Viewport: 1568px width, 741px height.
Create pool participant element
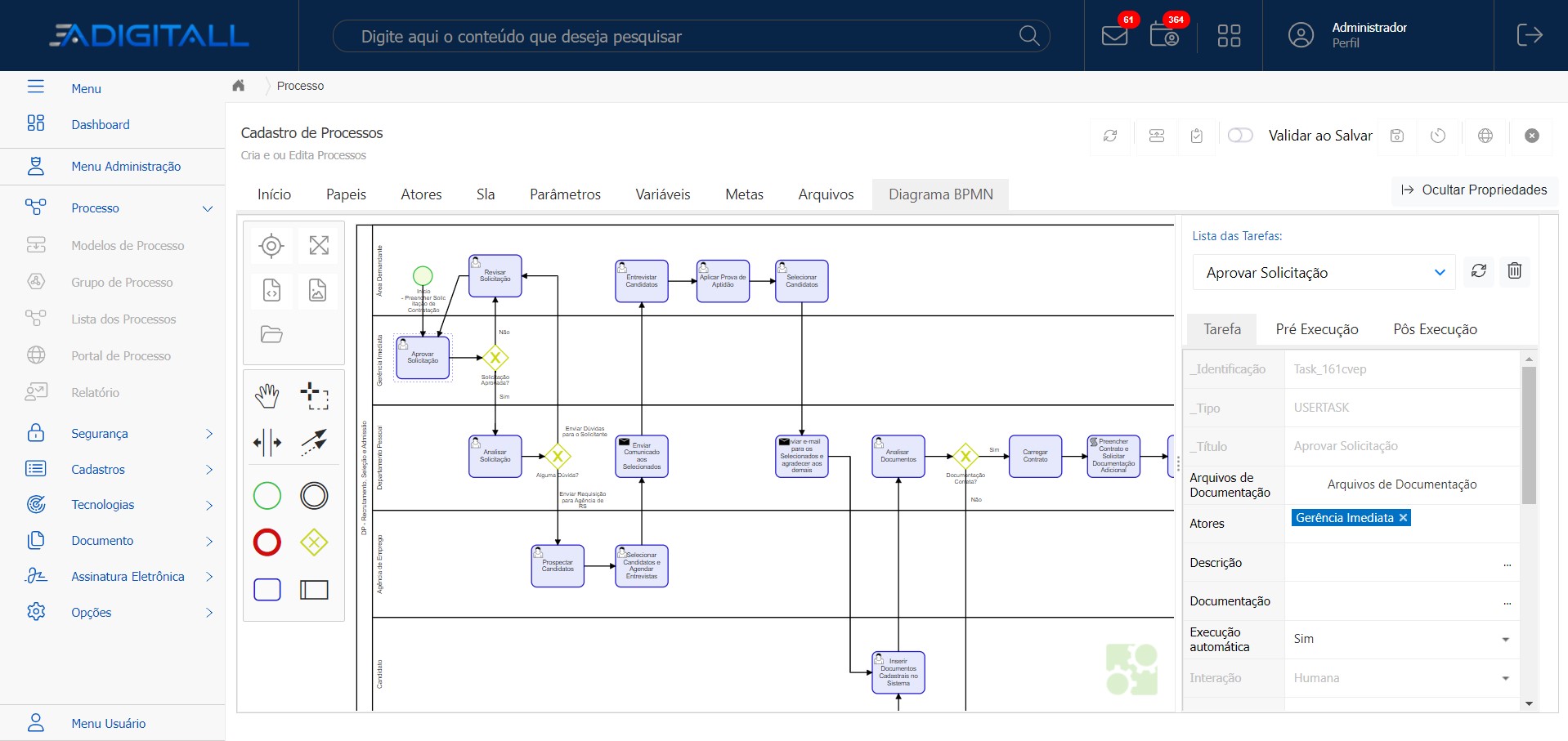coord(314,590)
